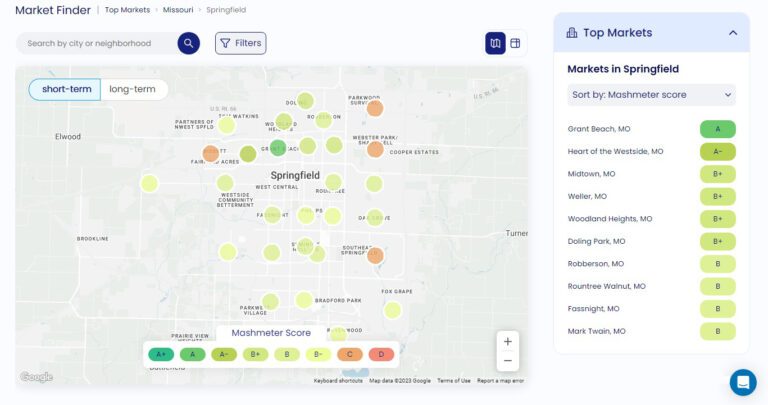Click the Top Markets building icon
The image size is (768, 405).
point(572,33)
